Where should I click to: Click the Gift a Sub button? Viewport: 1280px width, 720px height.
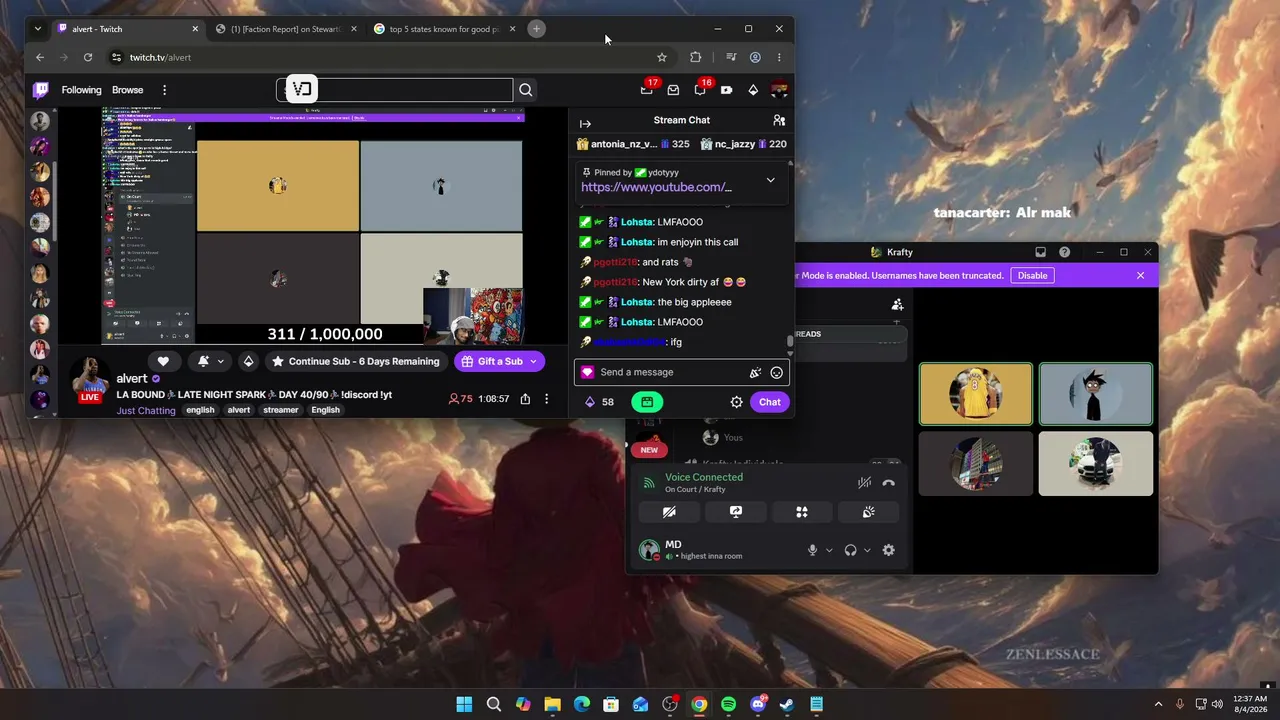[x=491, y=361]
